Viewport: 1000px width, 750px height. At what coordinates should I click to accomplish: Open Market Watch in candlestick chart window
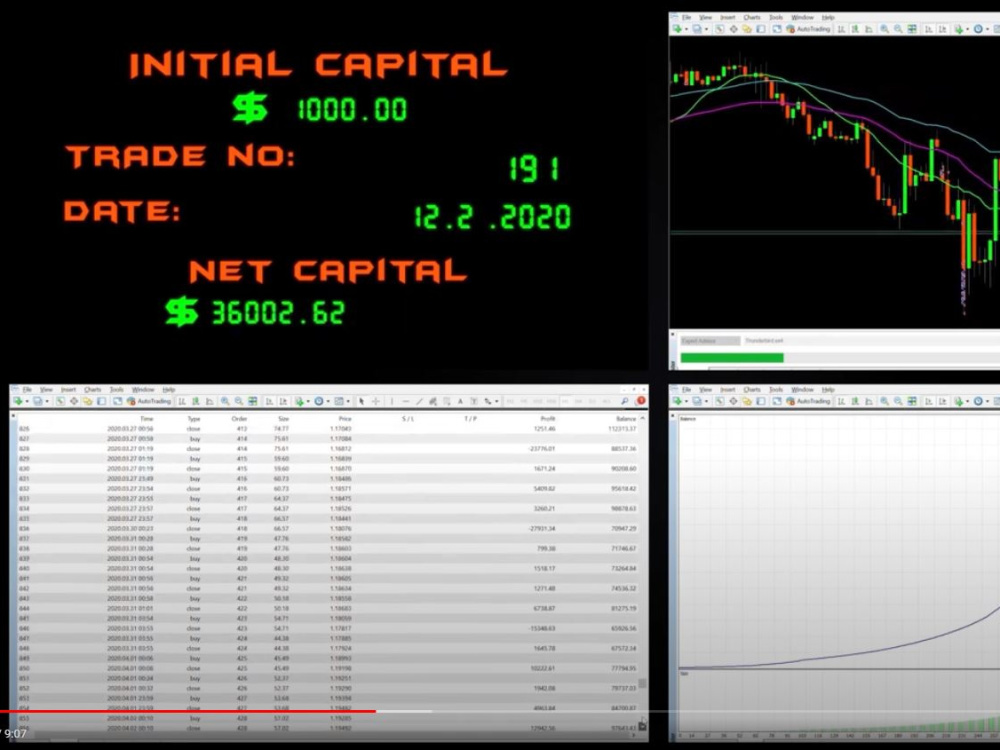720,29
